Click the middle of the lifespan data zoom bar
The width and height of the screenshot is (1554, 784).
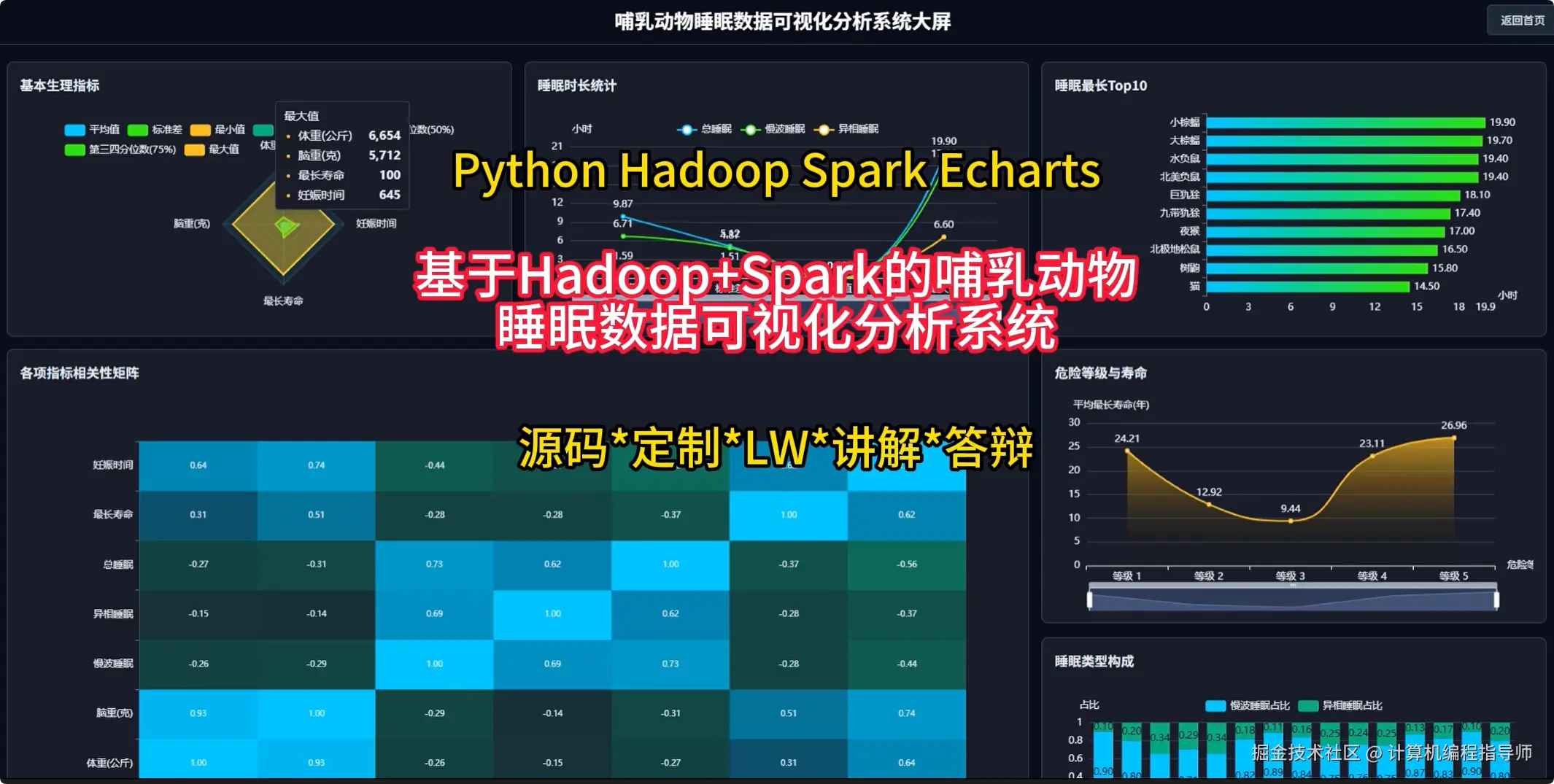[1293, 599]
